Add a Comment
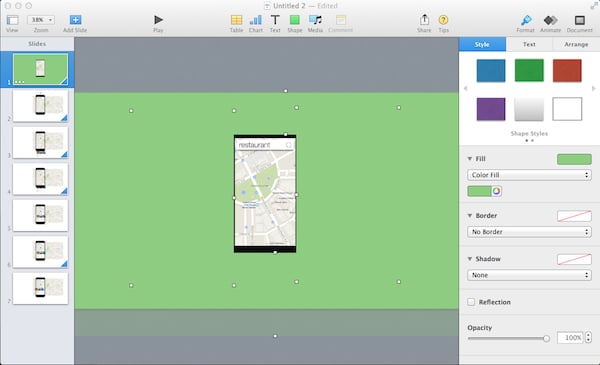 tap(341, 20)
